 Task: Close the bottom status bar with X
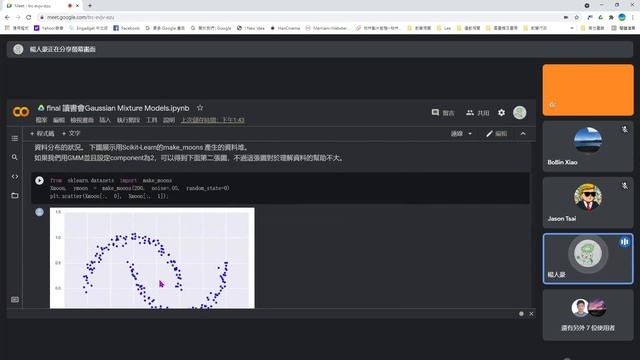point(531,314)
